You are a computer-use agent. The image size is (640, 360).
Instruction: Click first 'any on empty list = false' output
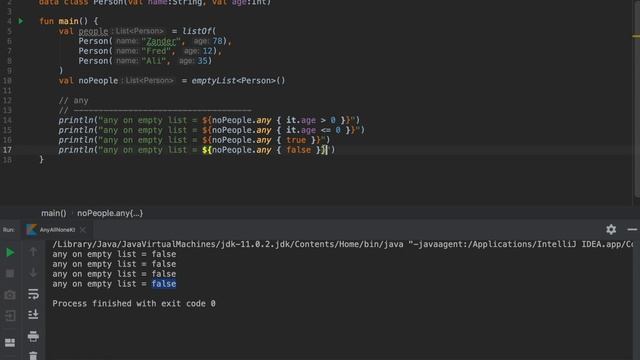pyautogui.click(x=114, y=254)
